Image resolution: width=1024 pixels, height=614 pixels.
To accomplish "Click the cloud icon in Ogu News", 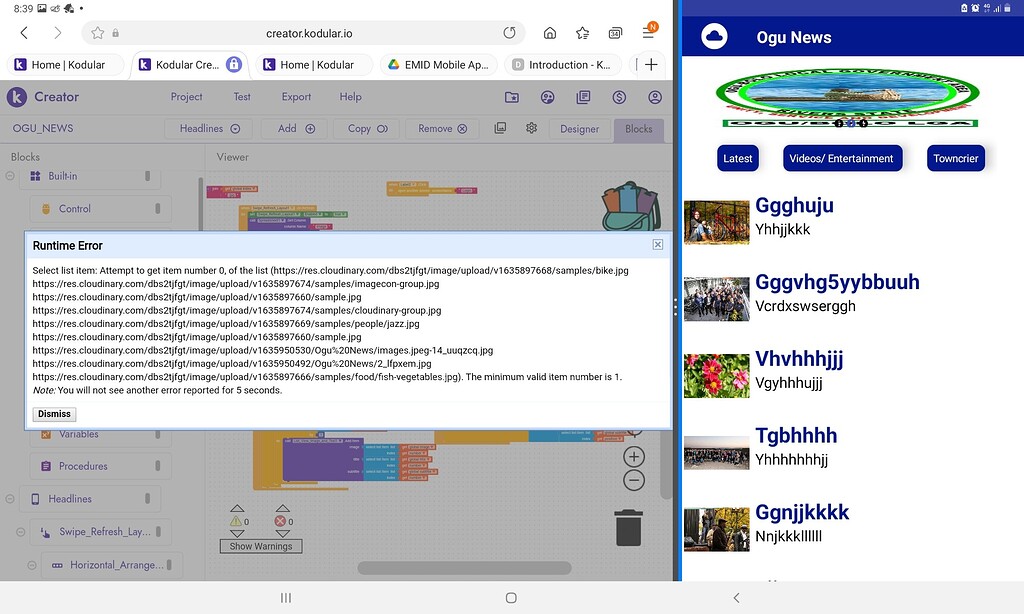I will pyautogui.click(x=714, y=37).
